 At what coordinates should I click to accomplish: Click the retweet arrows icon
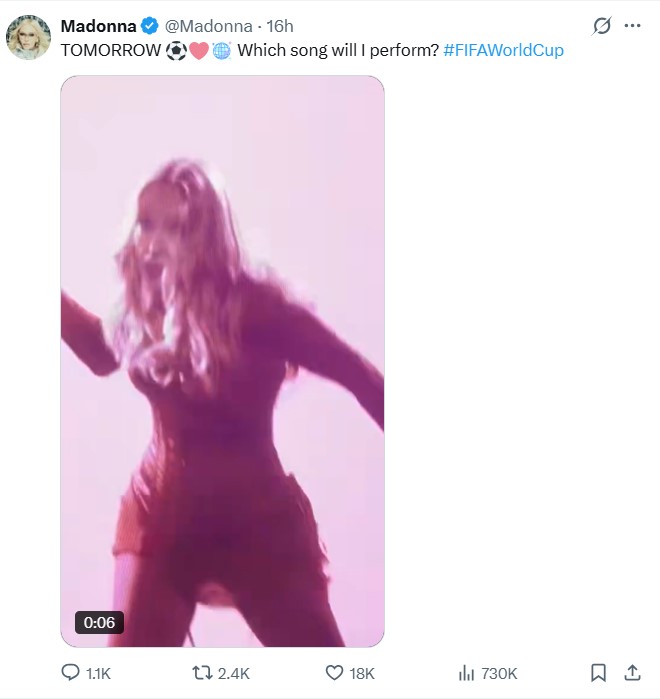pyautogui.click(x=202, y=673)
